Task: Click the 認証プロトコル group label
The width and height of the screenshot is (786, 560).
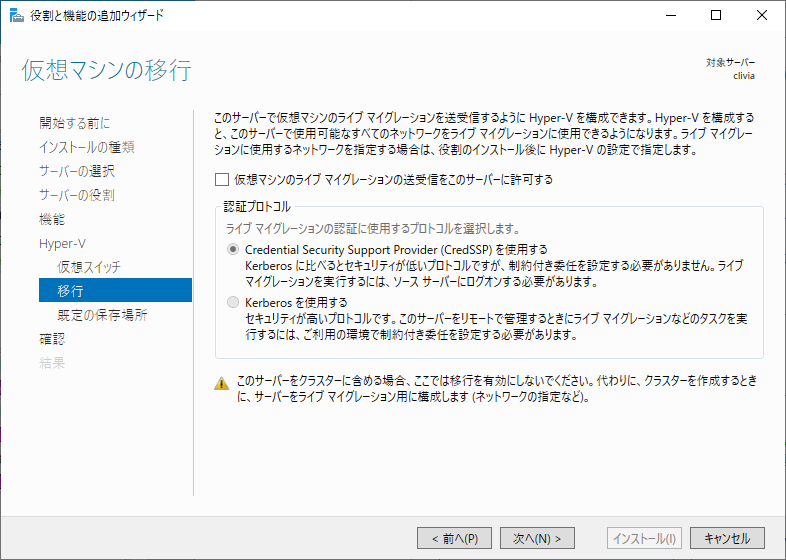Action: tap(257, 207)
